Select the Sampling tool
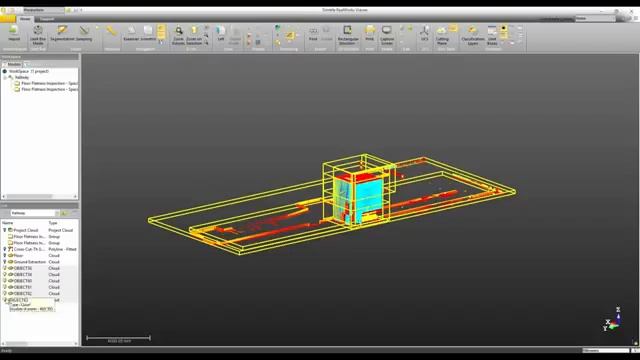 (84, 33)
